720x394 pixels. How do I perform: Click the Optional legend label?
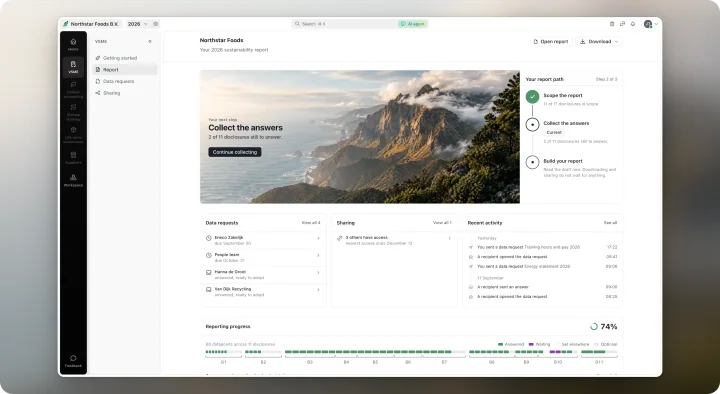[x=608, y=344]
